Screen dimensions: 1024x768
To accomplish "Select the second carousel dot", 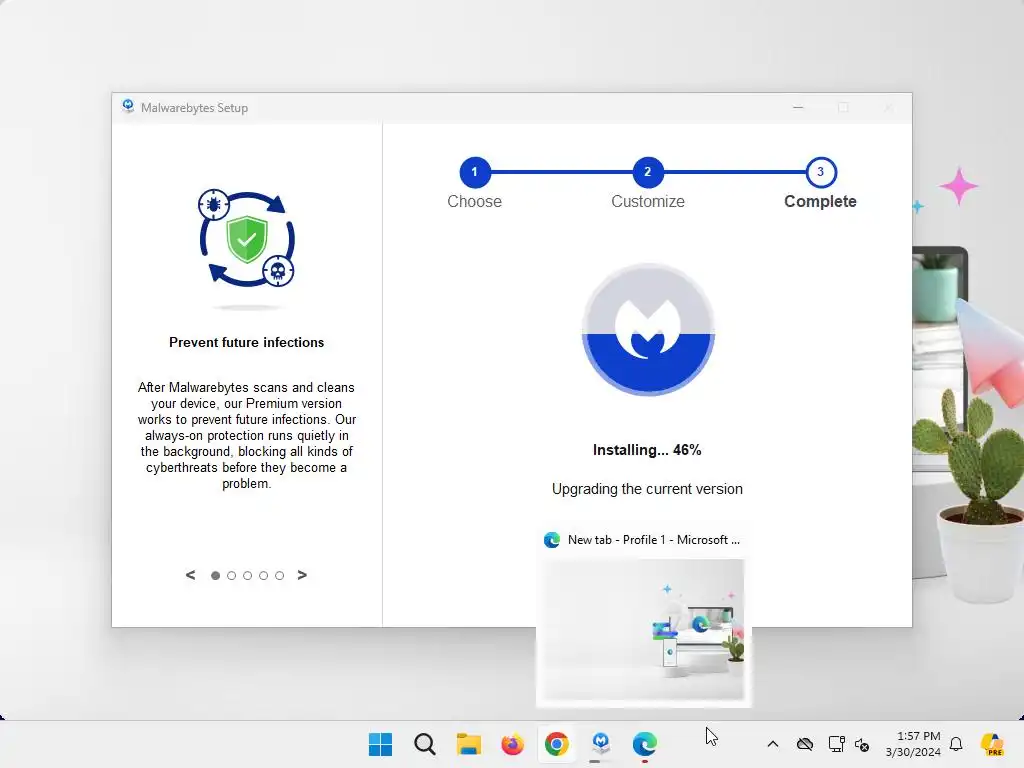I will coord(231,575).
